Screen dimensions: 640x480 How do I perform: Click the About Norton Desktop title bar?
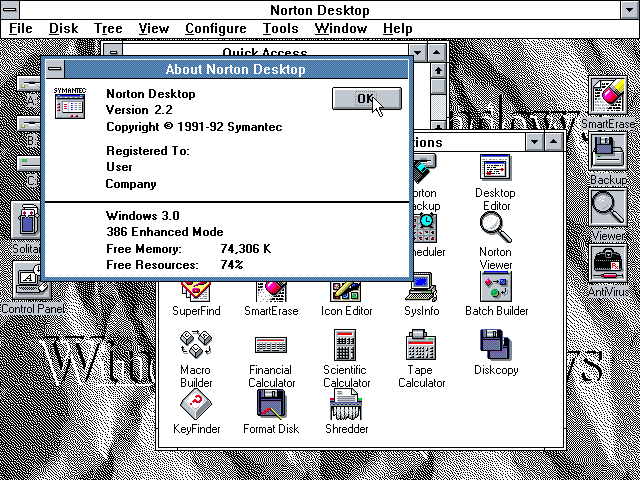236,69
